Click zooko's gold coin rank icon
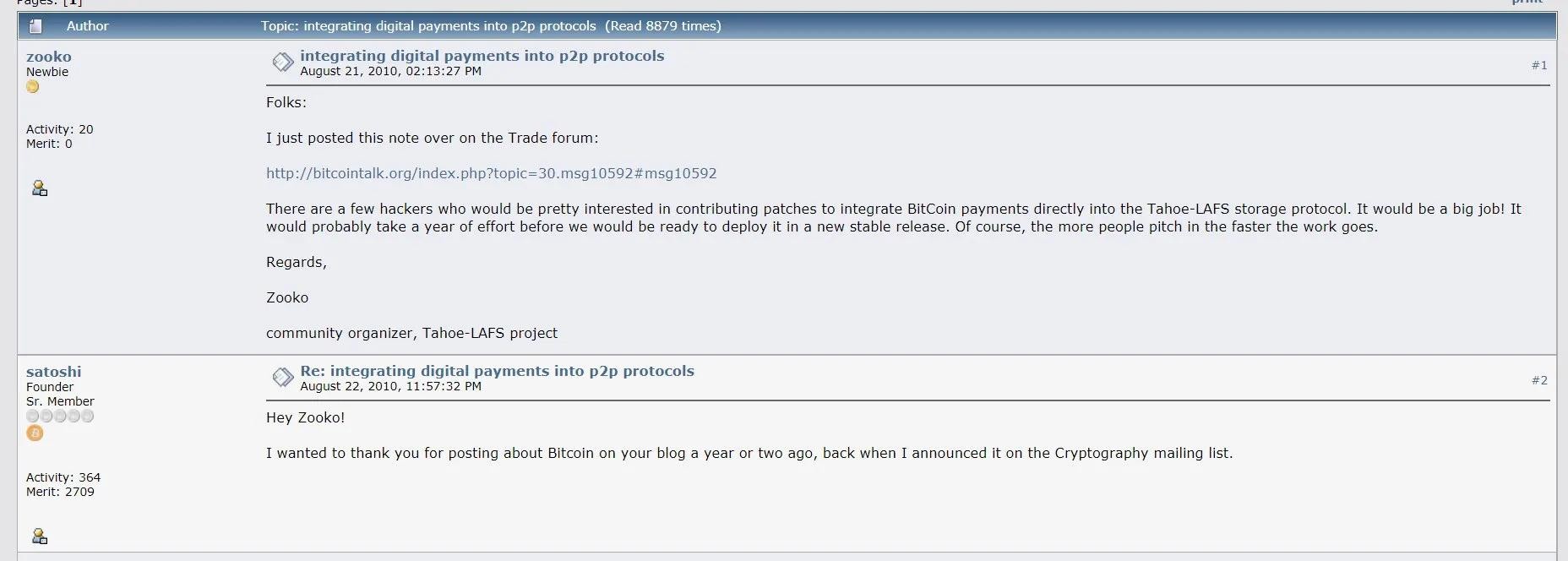 [x=33, y=87]
